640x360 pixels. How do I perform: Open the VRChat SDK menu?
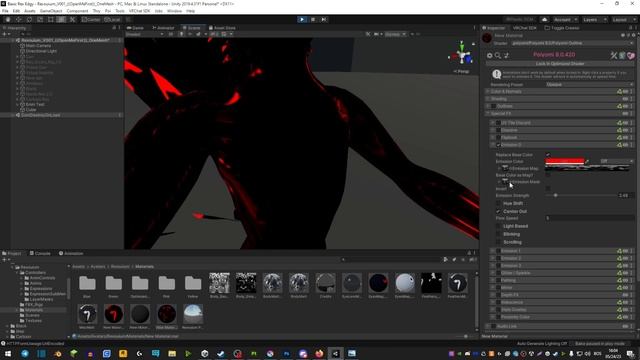click(140, 11)
